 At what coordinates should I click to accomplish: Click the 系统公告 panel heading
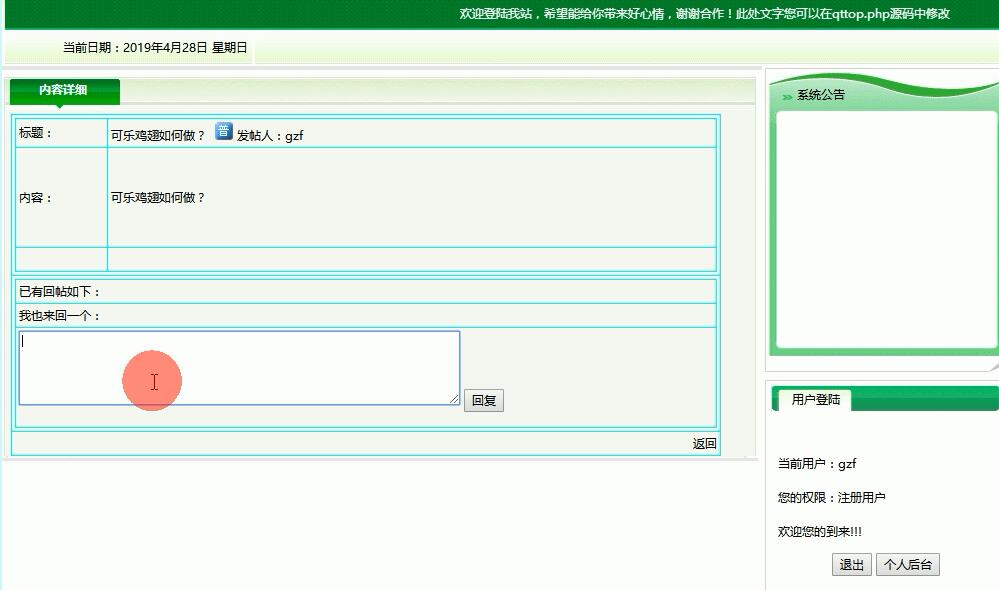[821, 95]
